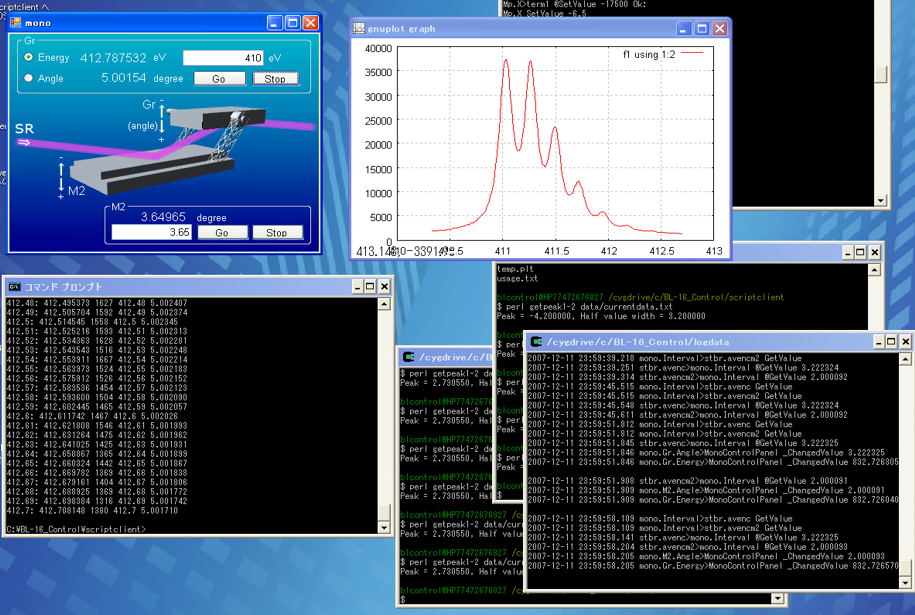Click the Angle value 5.00154 in mono
Image resolution: width=915 pixels, height=615 pixels.
click(x=124, y=78)
